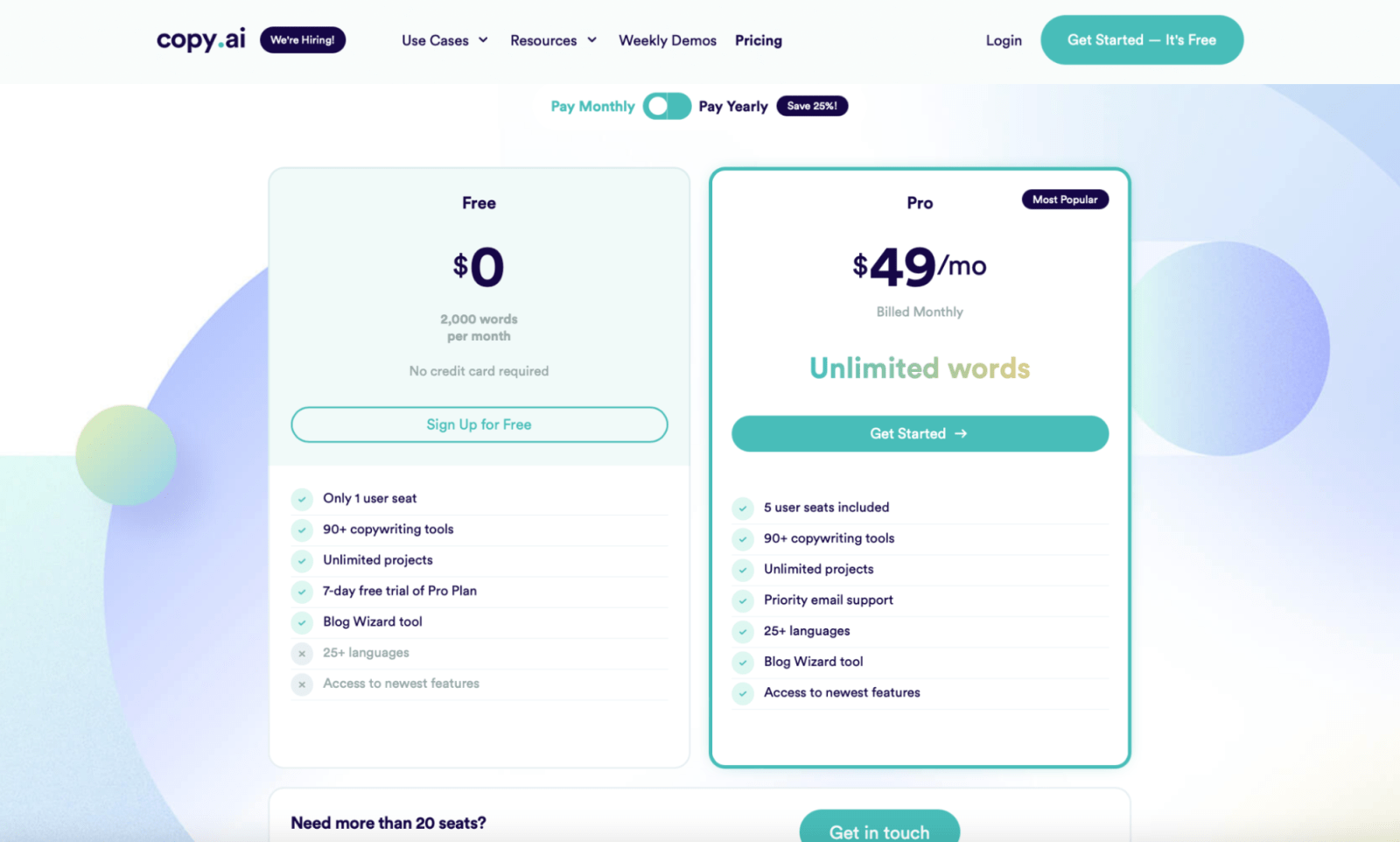Select Pay Monthly label
Image resolution: width=1400 pixels, height=842 pixels.
point(592,106)
